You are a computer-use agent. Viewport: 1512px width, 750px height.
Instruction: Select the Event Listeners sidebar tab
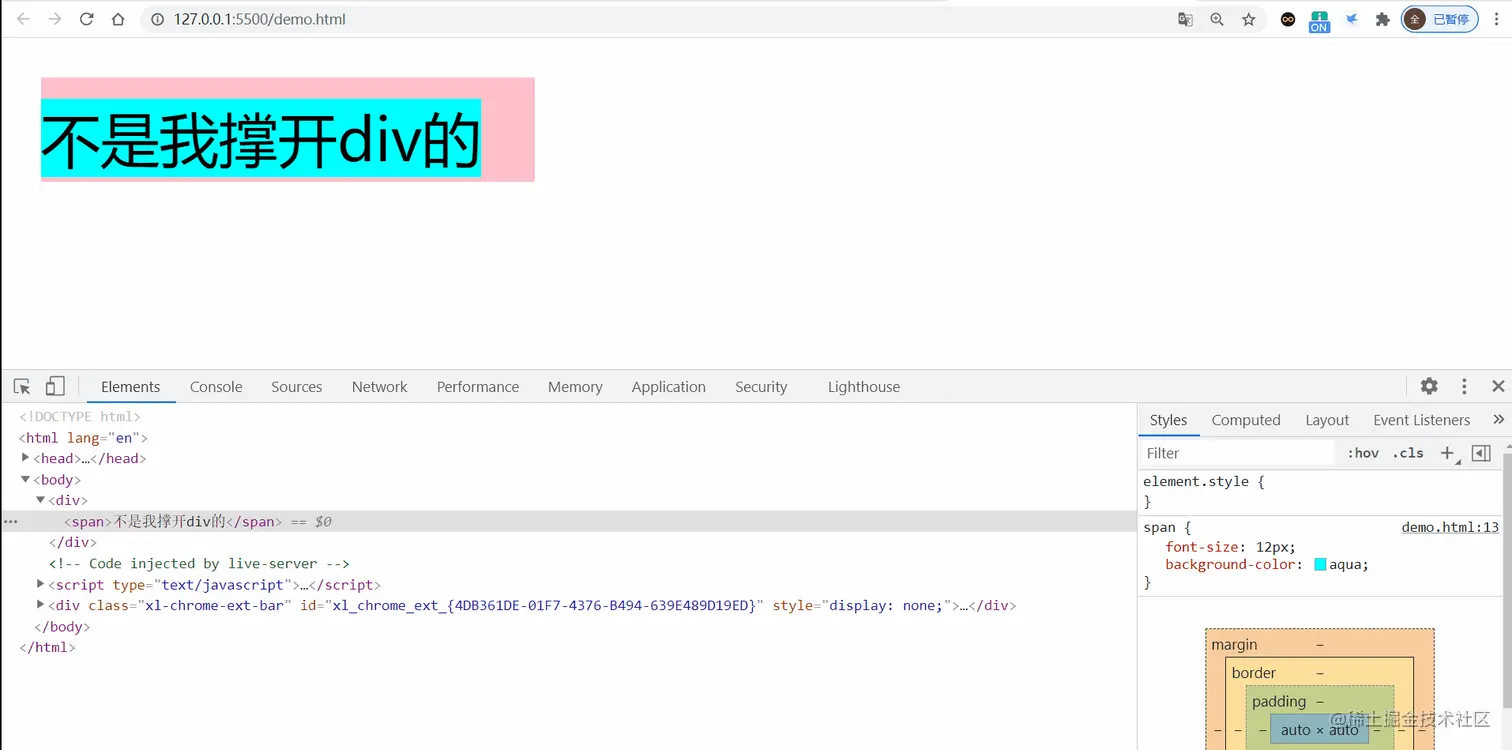(x=1422, y=420)
